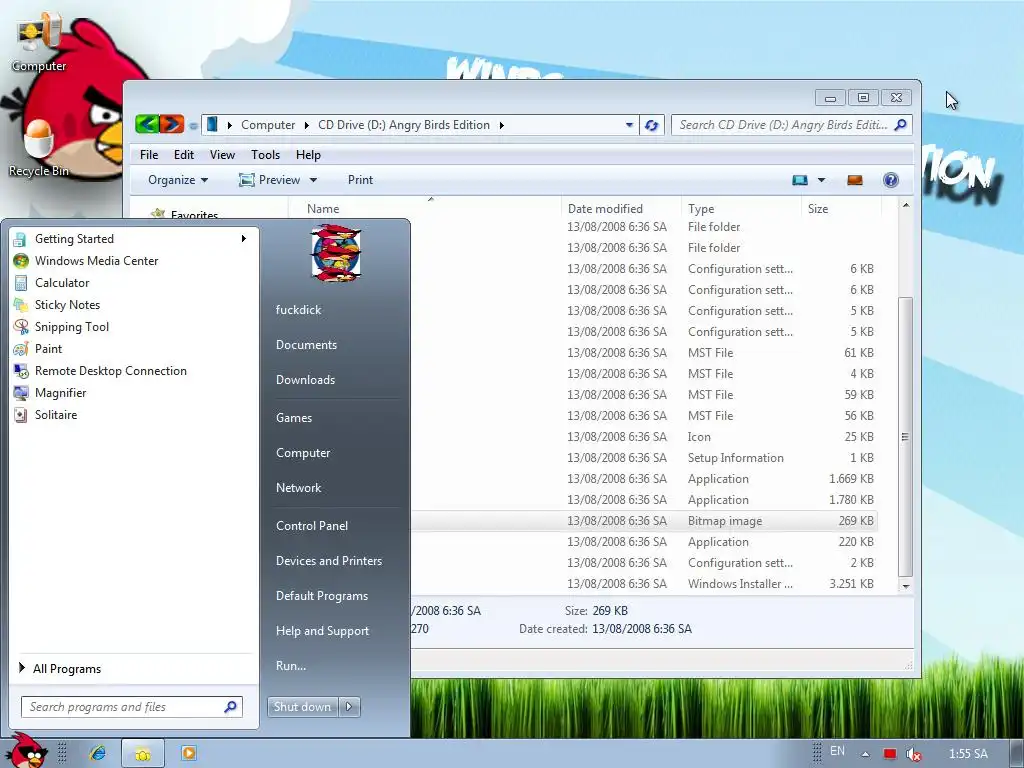
Task: Toggle the preview pane icon
Action: [x=854, y=180]
